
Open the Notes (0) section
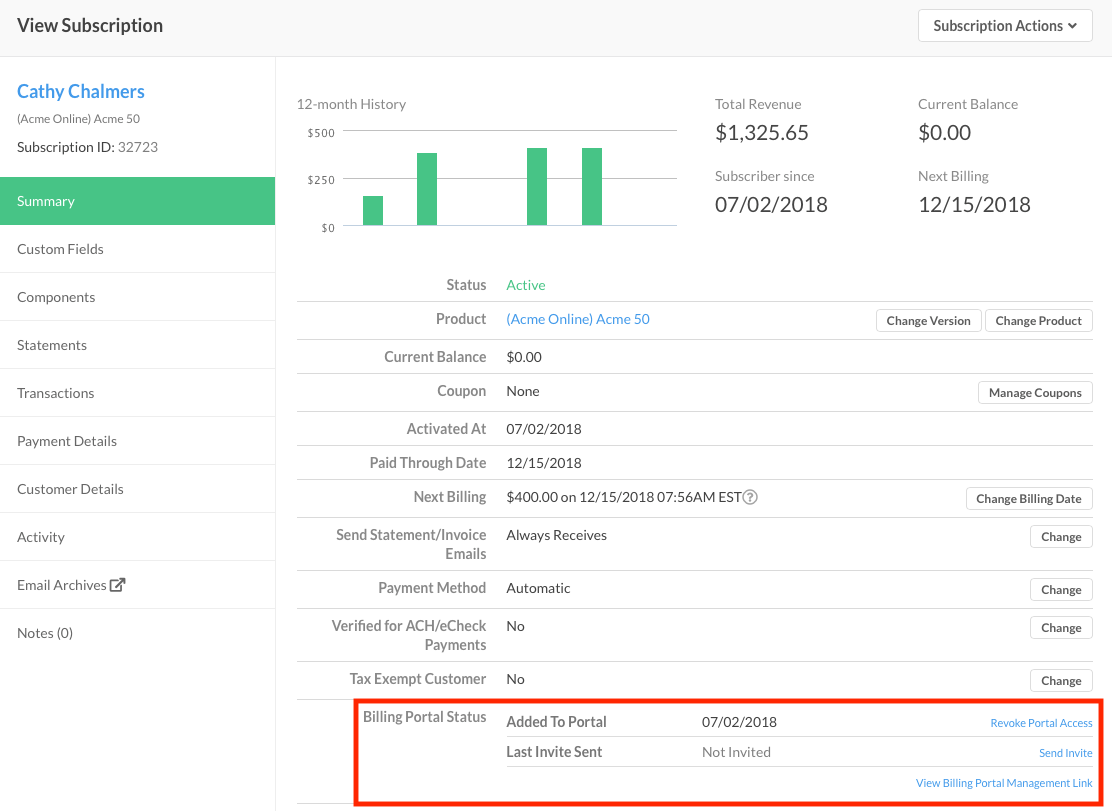(x=44, y=632)
